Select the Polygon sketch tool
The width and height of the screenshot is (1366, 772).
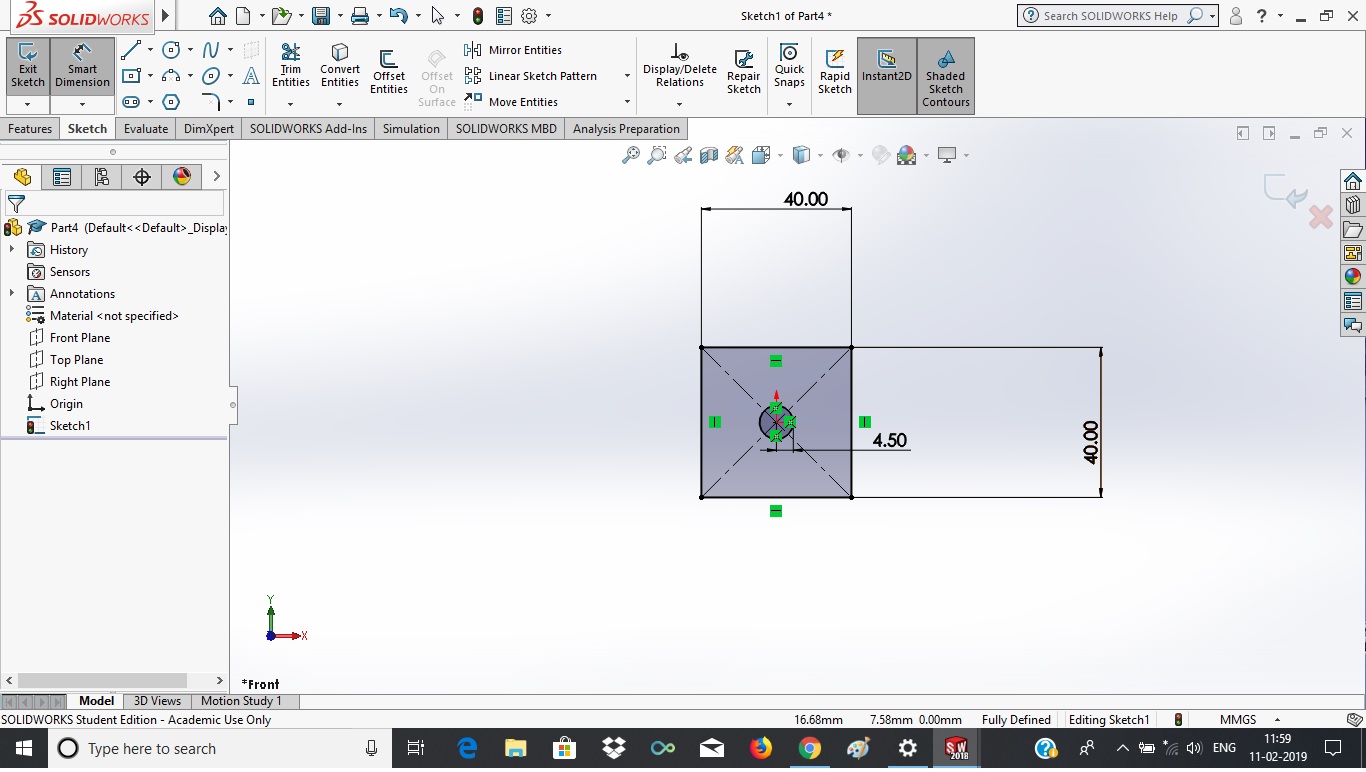pos(171,102)
